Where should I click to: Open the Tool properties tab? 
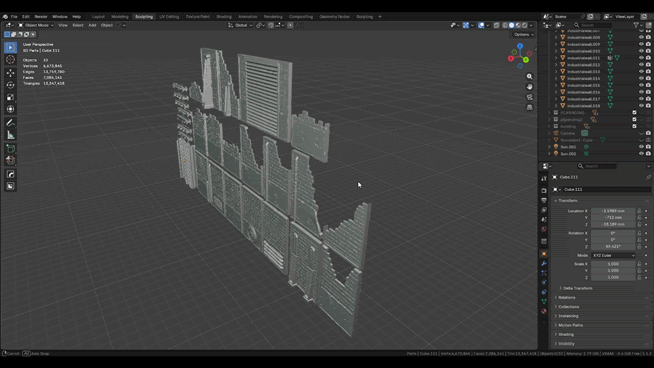tap(544, 179)
